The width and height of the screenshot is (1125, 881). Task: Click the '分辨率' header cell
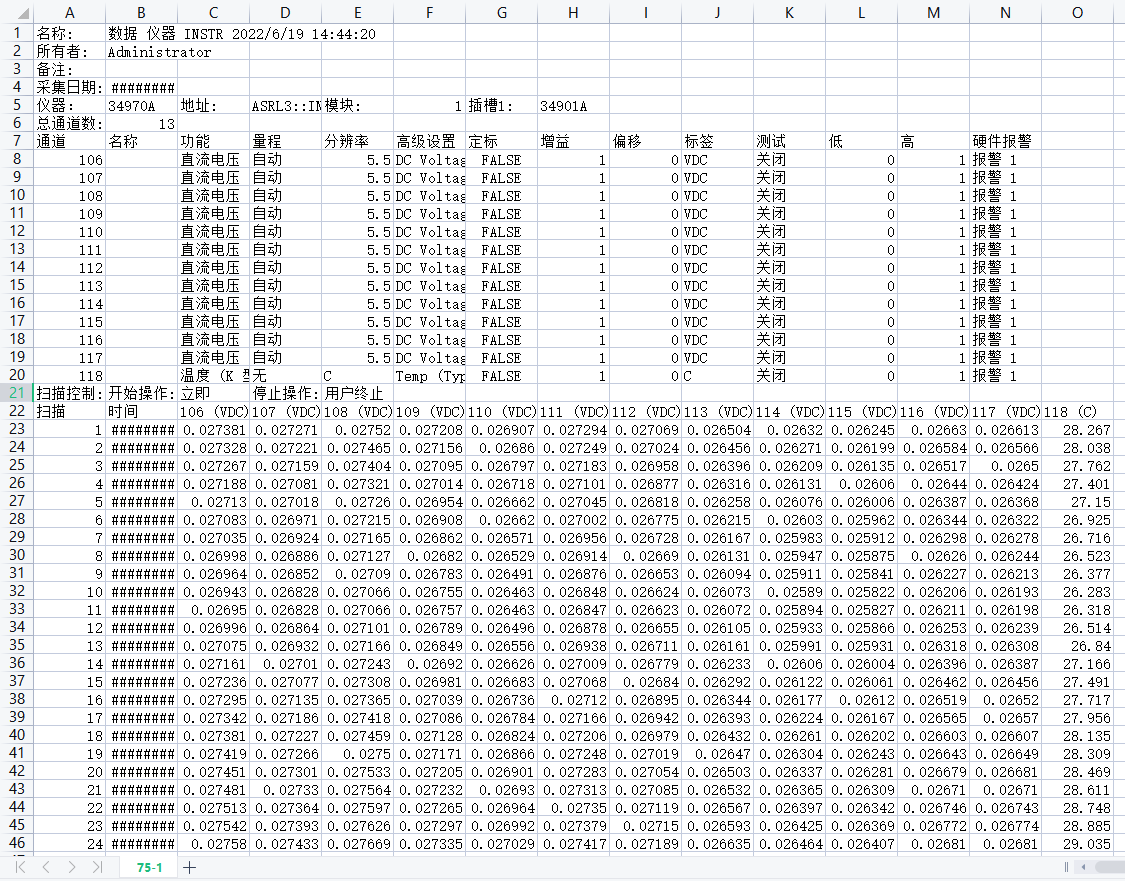pos(357,141)
